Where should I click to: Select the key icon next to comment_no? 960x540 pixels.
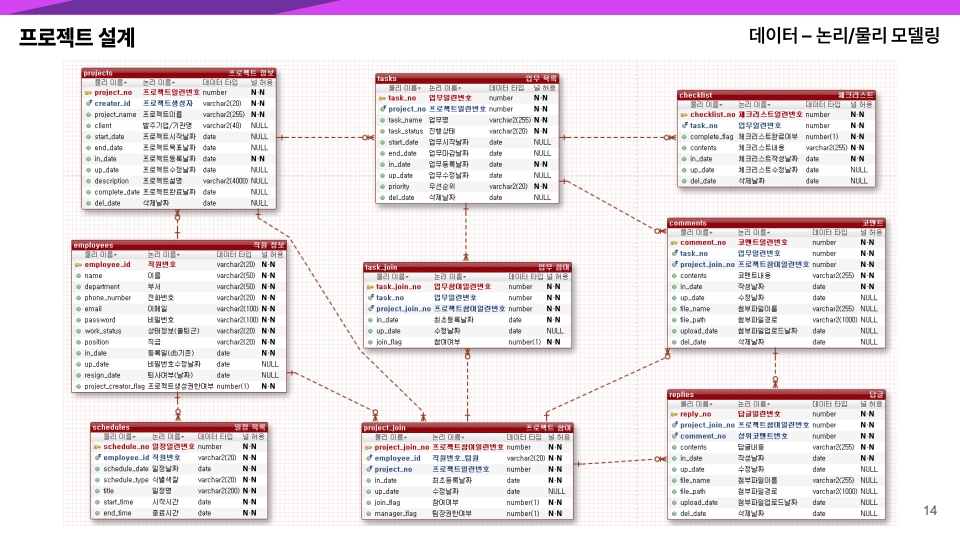674,242
